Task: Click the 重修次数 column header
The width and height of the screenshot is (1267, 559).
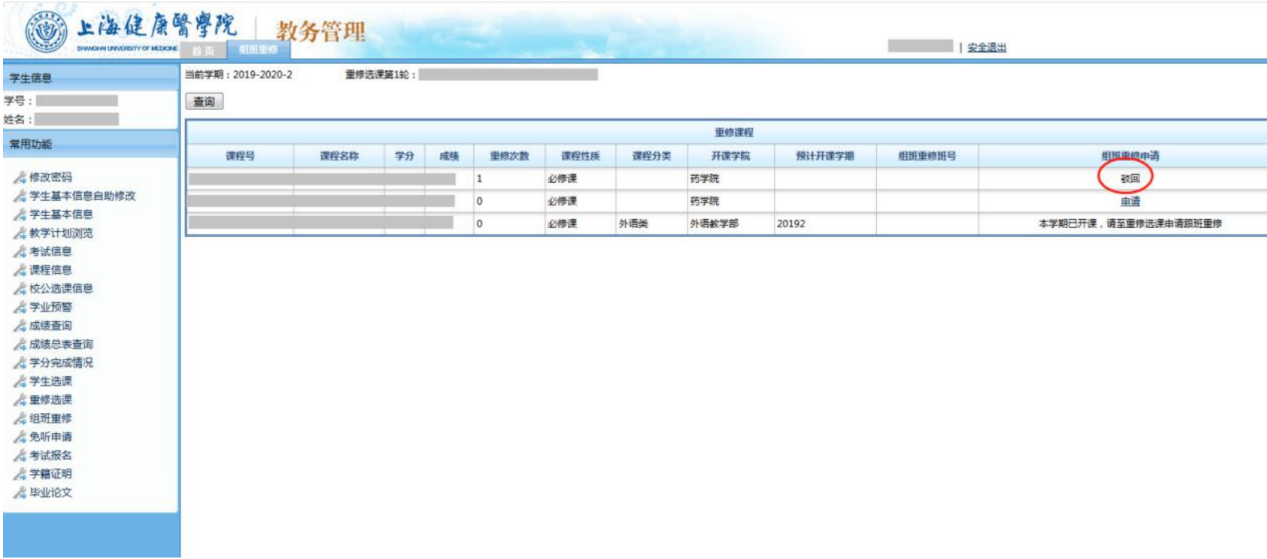Action: pyautogui.click(x=508, y=156)
